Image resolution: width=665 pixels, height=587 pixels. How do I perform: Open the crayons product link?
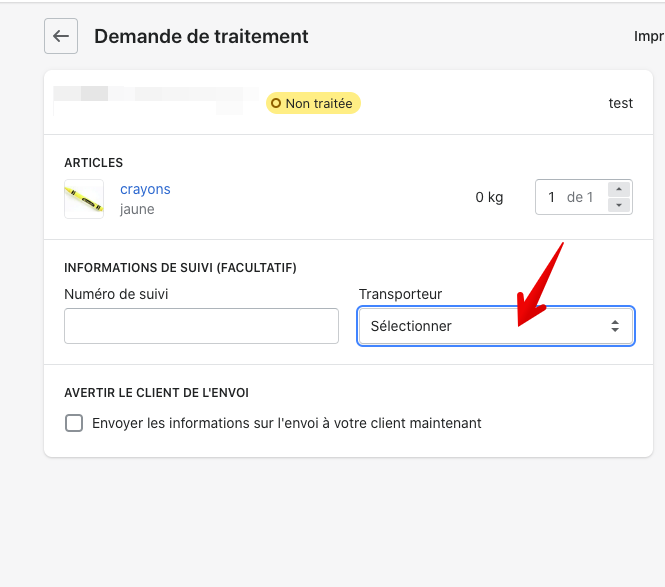pos(145,189)
